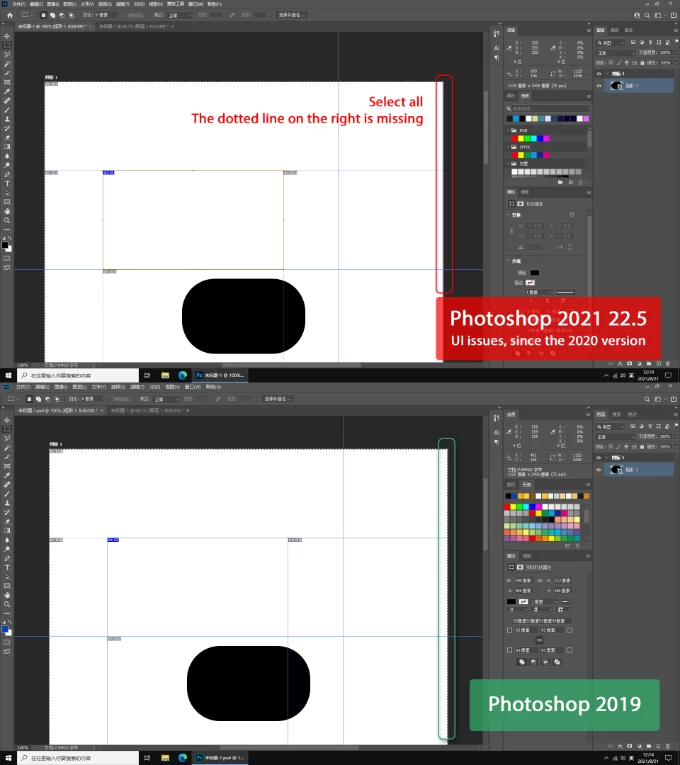Open the Channels tab in upper Layers panel group
This screenshot has width=680, height=765.
tap(615, 30)
